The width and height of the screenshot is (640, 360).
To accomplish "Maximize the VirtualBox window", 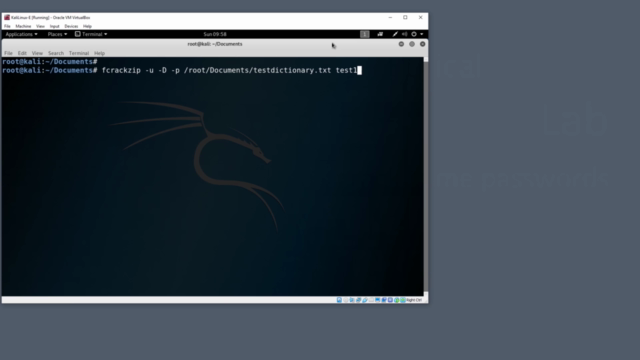I will (x=405, y=18).
